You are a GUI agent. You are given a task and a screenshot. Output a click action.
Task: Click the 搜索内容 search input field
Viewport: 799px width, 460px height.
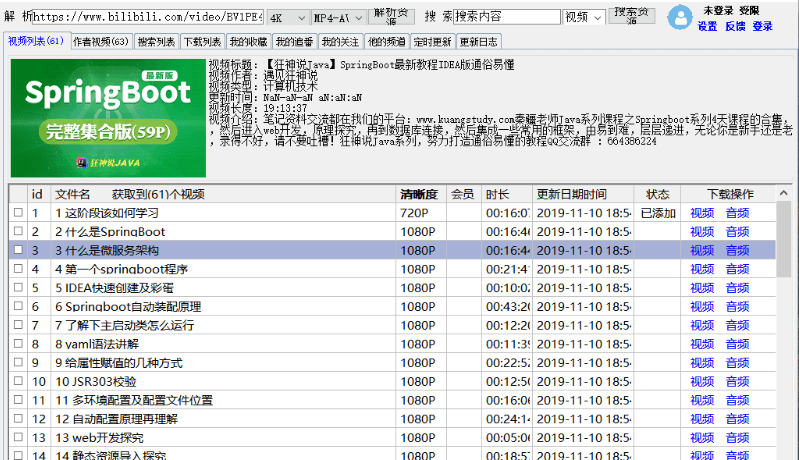pos(507,17)
